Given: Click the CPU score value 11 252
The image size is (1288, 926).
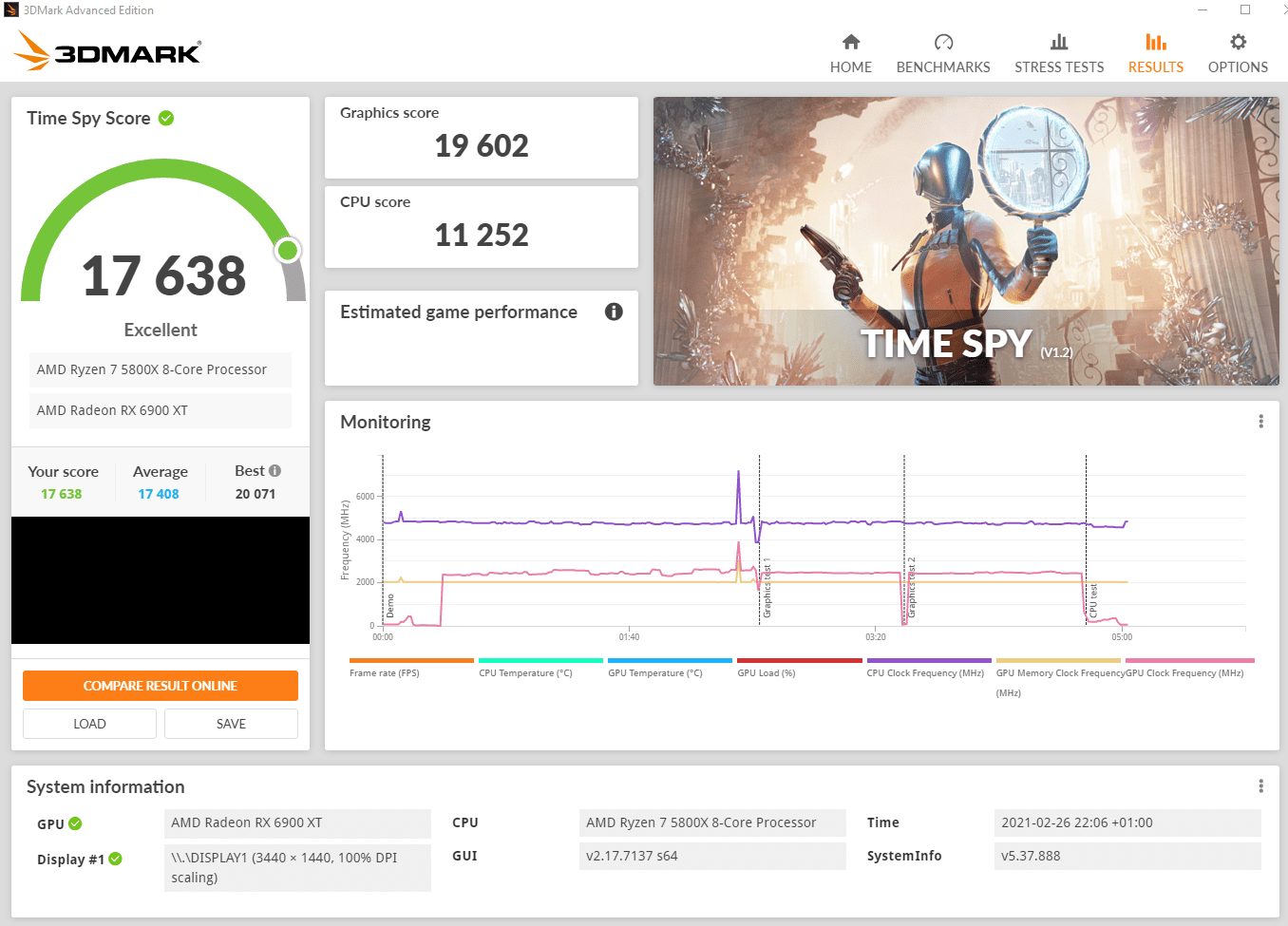Looking at the screenshot, I should click(x=482, y=235).
